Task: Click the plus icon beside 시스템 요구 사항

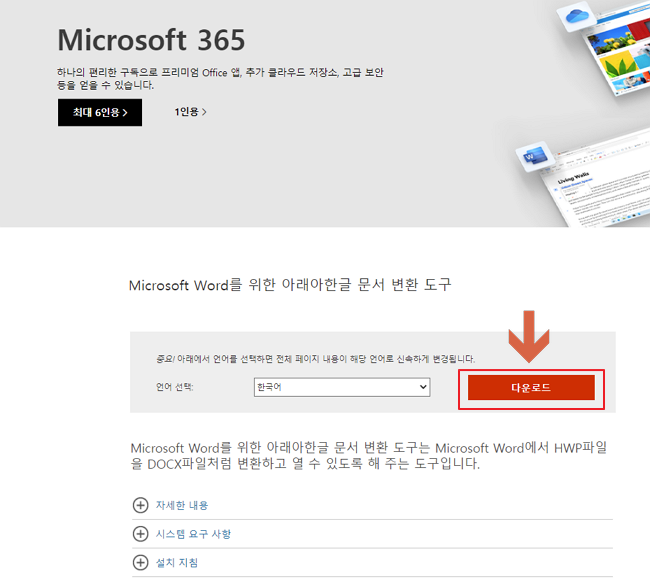Action: click(x=141, y=534)
